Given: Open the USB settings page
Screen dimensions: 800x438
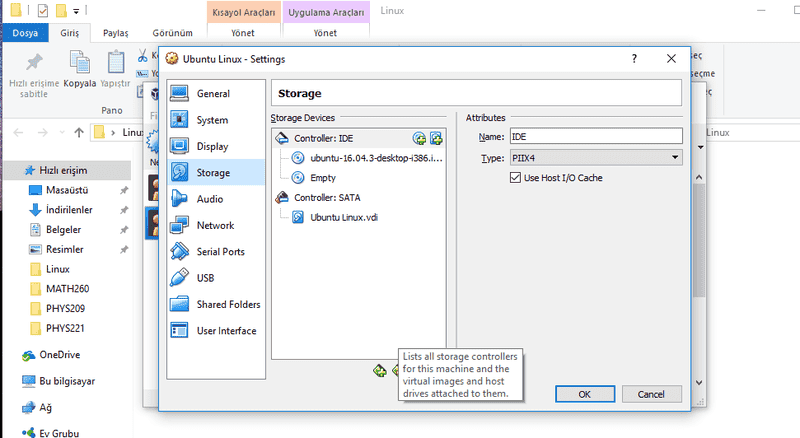Looking at the screenshot, I should [205, 278].
